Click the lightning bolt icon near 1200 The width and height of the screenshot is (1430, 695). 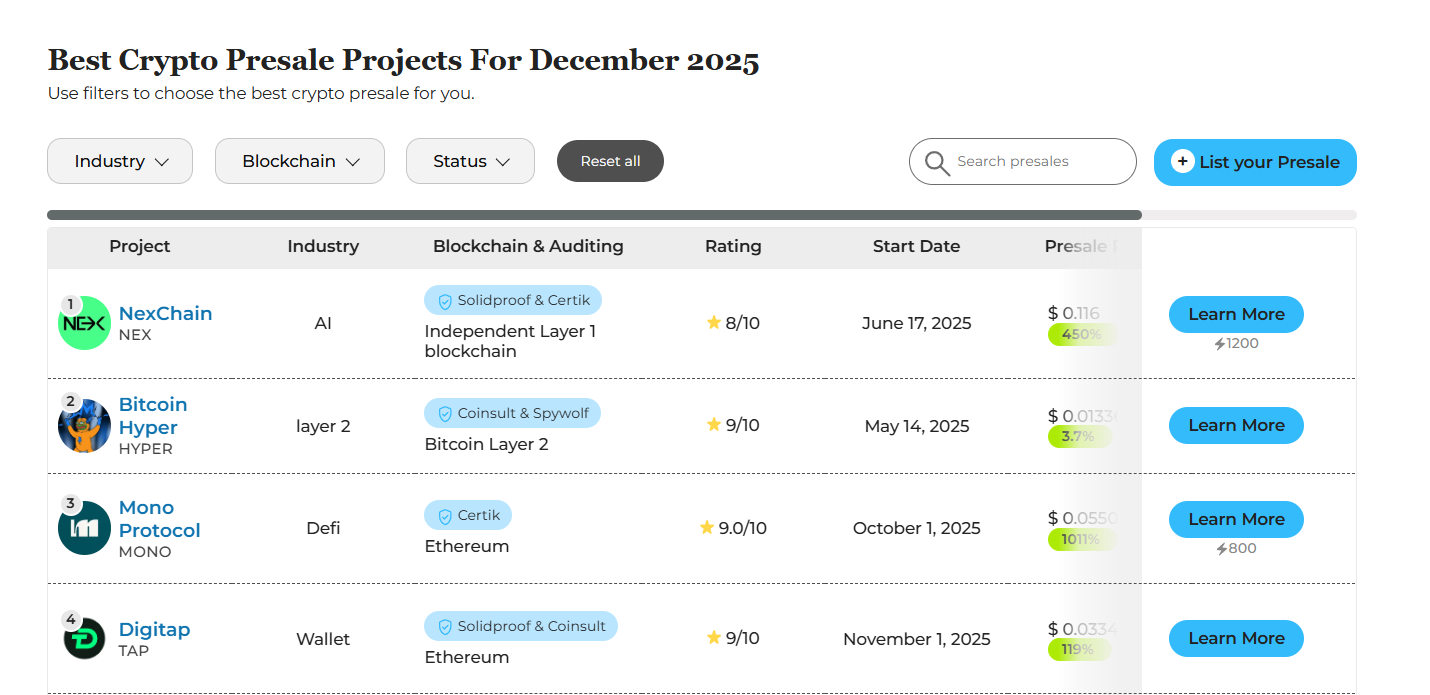click(1219, 343)
